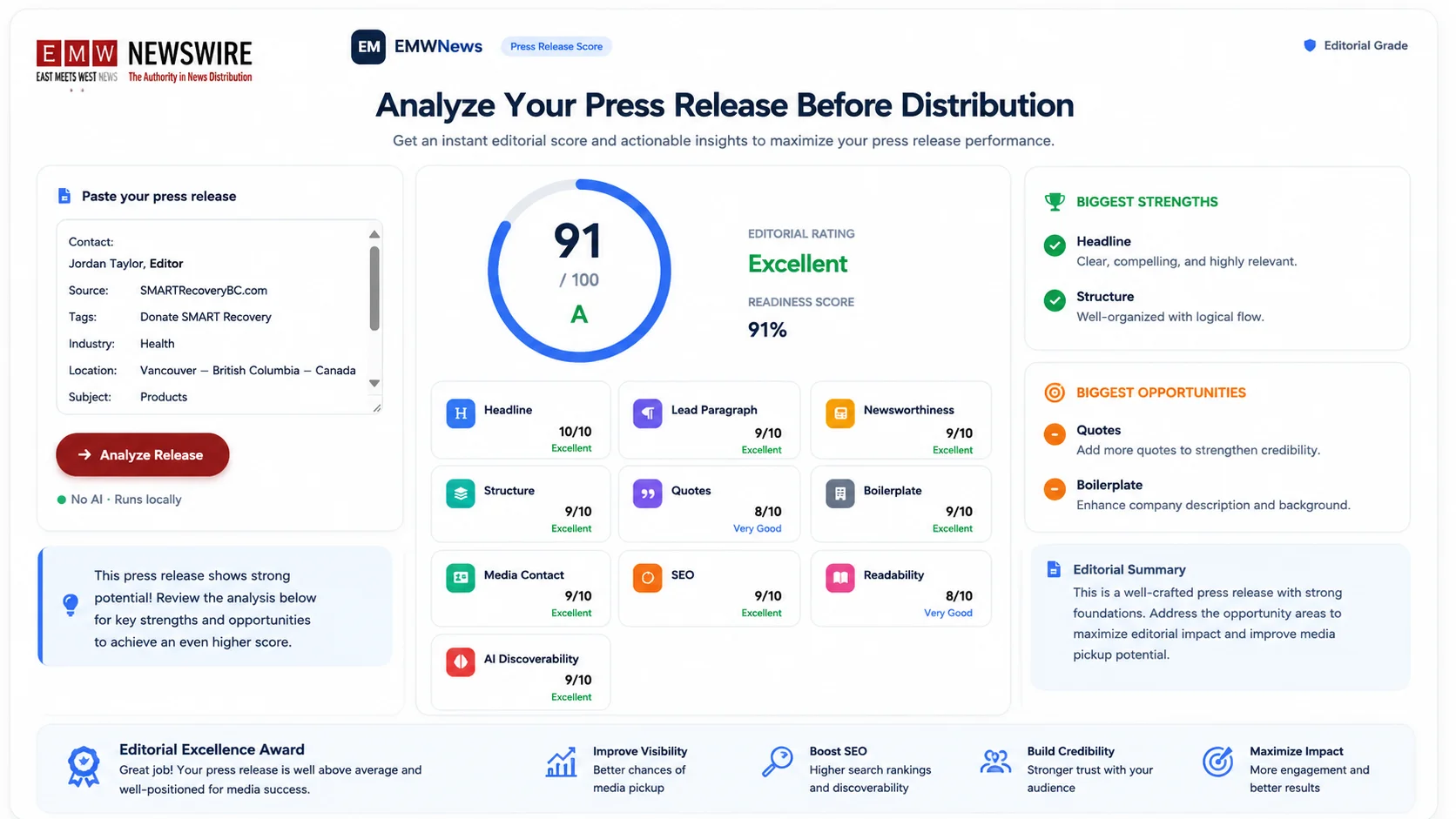Viewport: 1456px width, 819px height.
Task: Click the Editorial Excellence Award ribbon icon
Action: click(x=84, y=767)
